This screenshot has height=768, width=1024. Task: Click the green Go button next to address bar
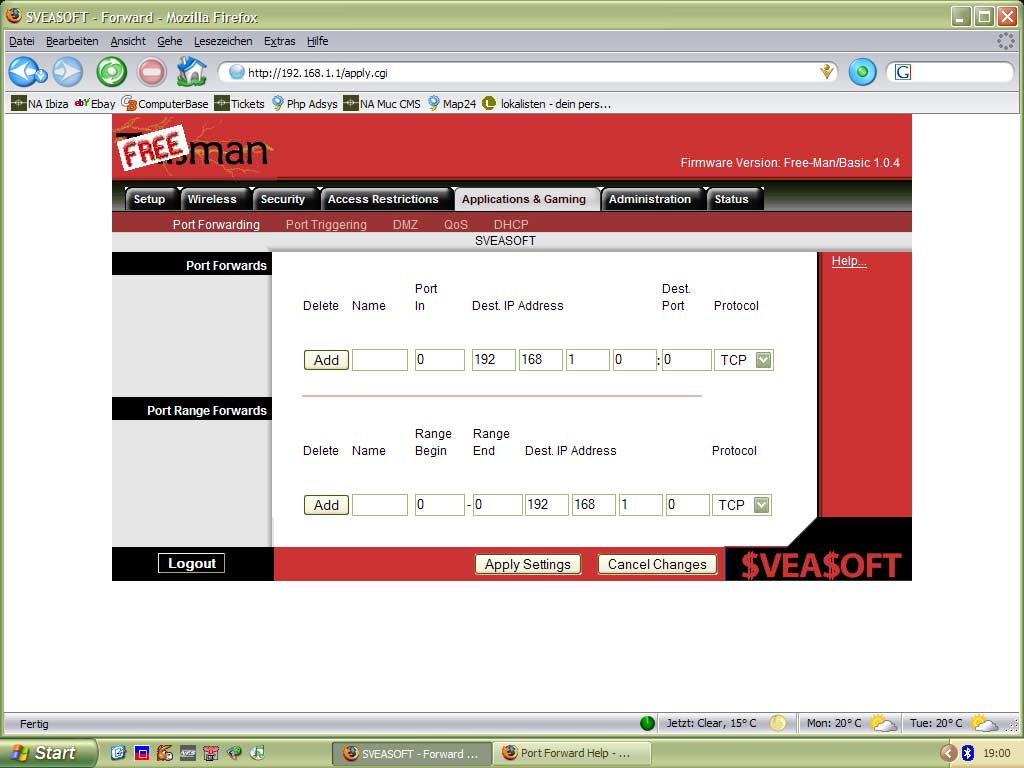pyautogui.click(x=862, y=72)
